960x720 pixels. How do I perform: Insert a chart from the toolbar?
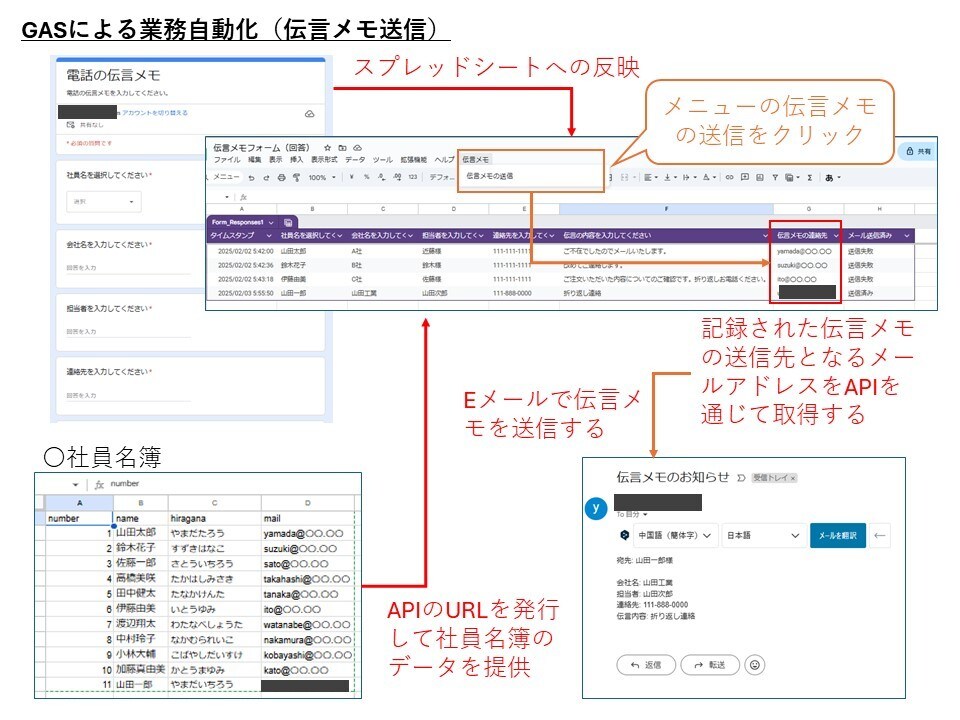click(760, 178)
